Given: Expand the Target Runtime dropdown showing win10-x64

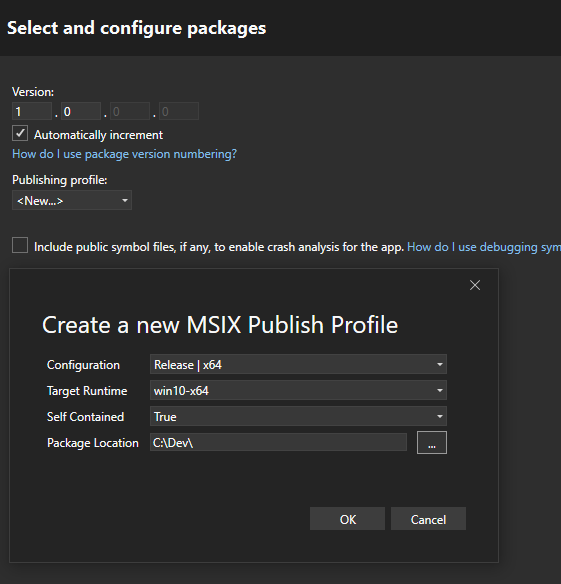Looking at the screenshot, I should (x=298, y=390).
